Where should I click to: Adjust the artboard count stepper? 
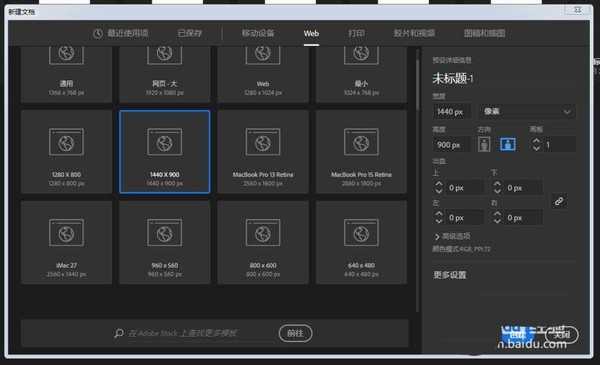[536, 144]
